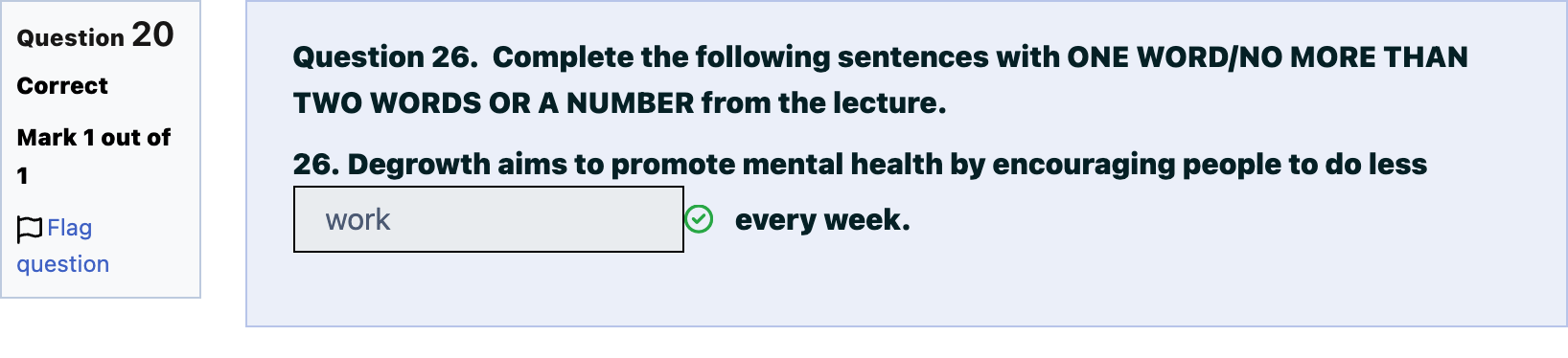Click 'ONE WORD/NO MORE THAN' instruction text

pos(1267,57)
